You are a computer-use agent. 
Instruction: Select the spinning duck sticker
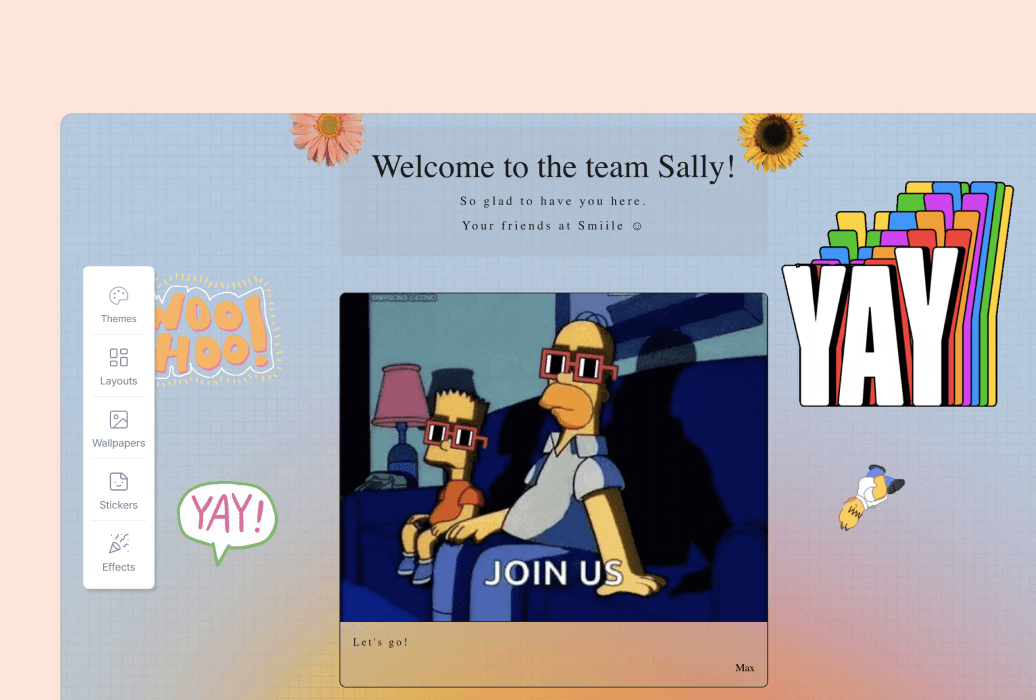pos(870,496)
